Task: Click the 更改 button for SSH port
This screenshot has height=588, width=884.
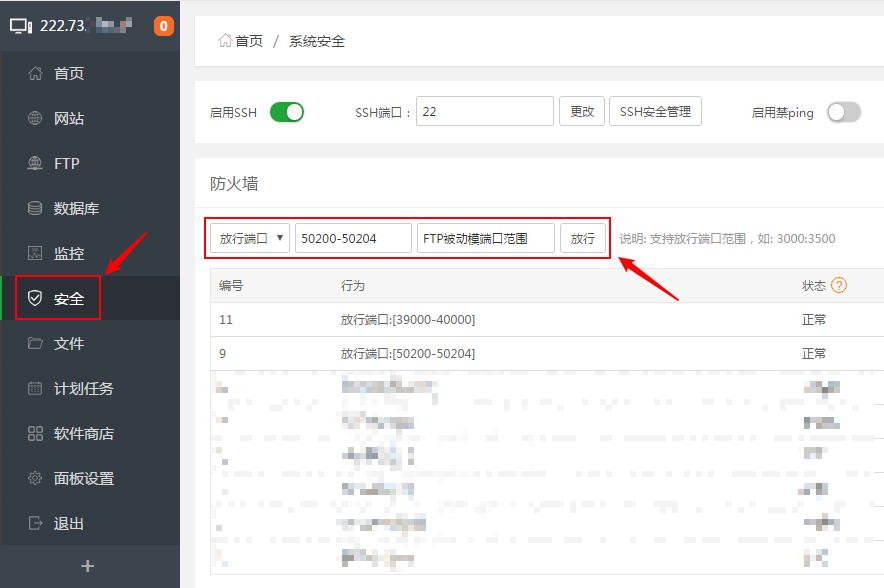Action: coord(582,112)
